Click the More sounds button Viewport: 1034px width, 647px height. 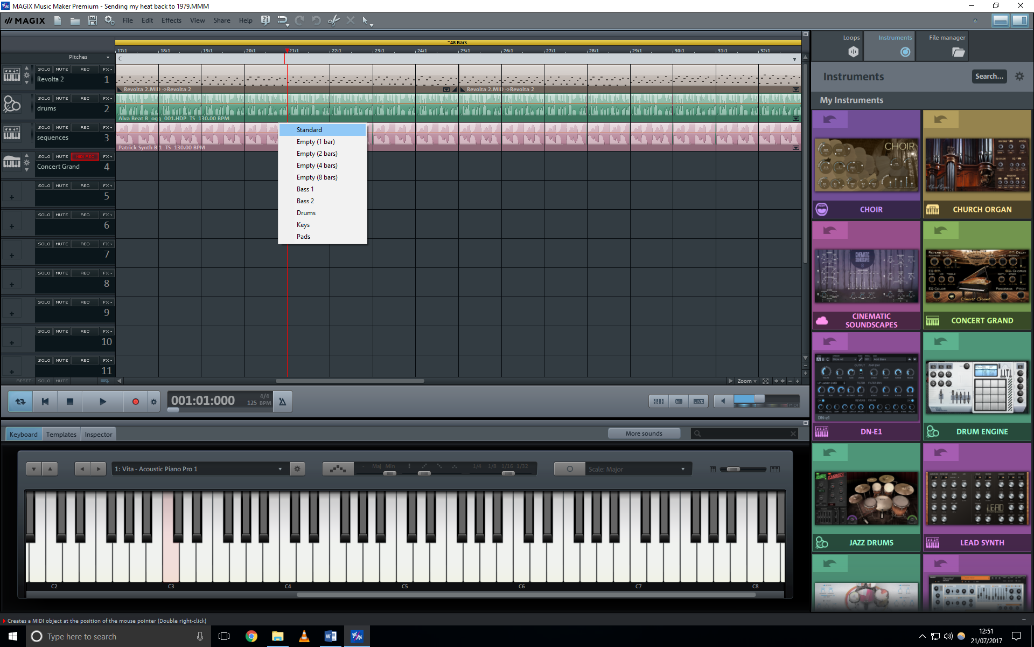click(x=645, y=433)
